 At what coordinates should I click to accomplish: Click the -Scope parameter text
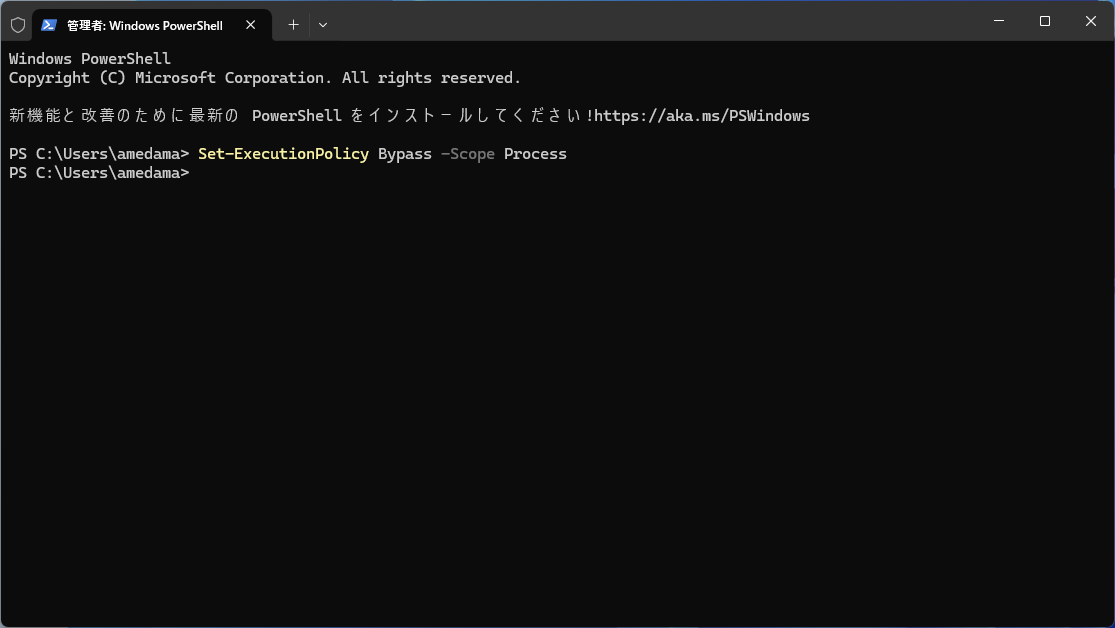pyautogui.click(x=468, y=154)
